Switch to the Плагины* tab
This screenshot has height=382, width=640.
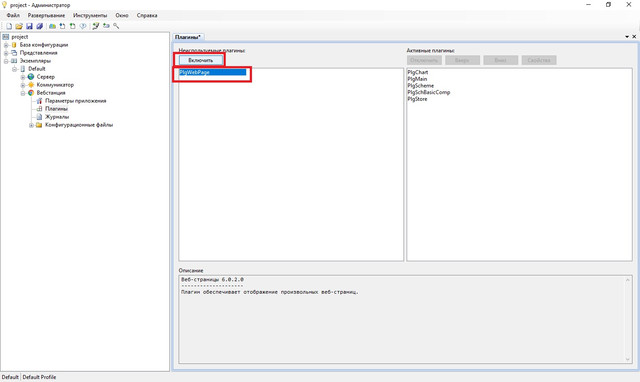coord(188,37)
